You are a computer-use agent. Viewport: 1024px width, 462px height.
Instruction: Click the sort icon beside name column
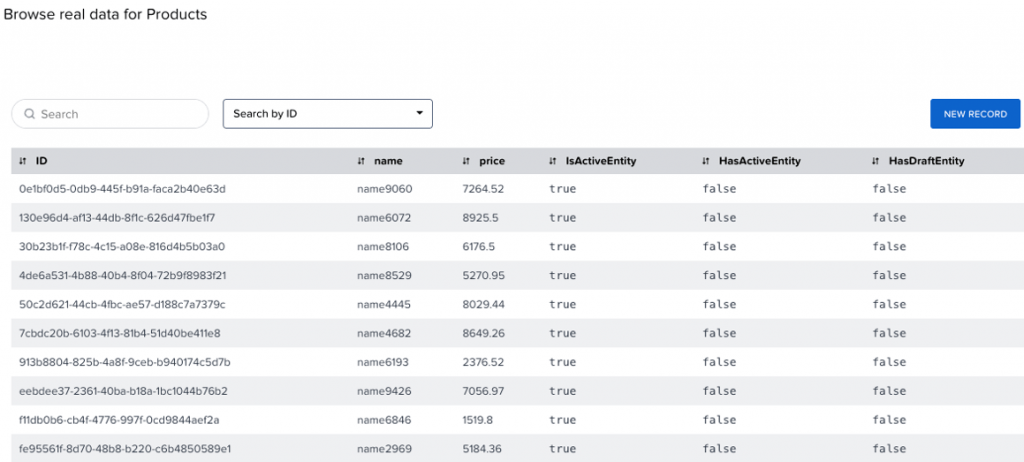(361, 161)
